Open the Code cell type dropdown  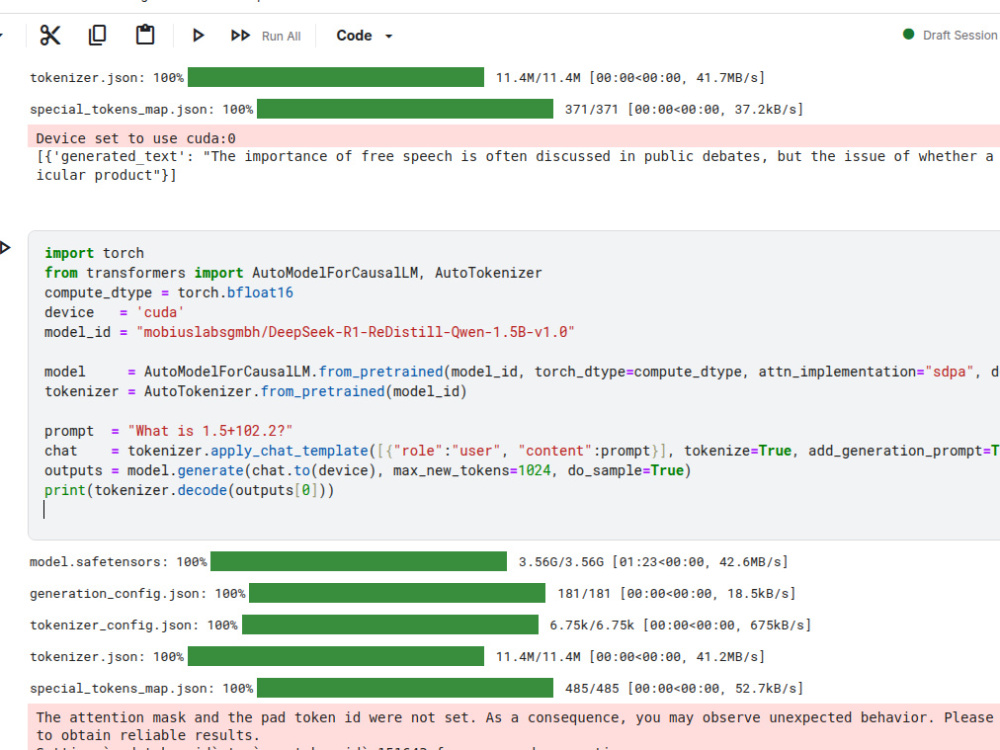[x=364, y=36]
